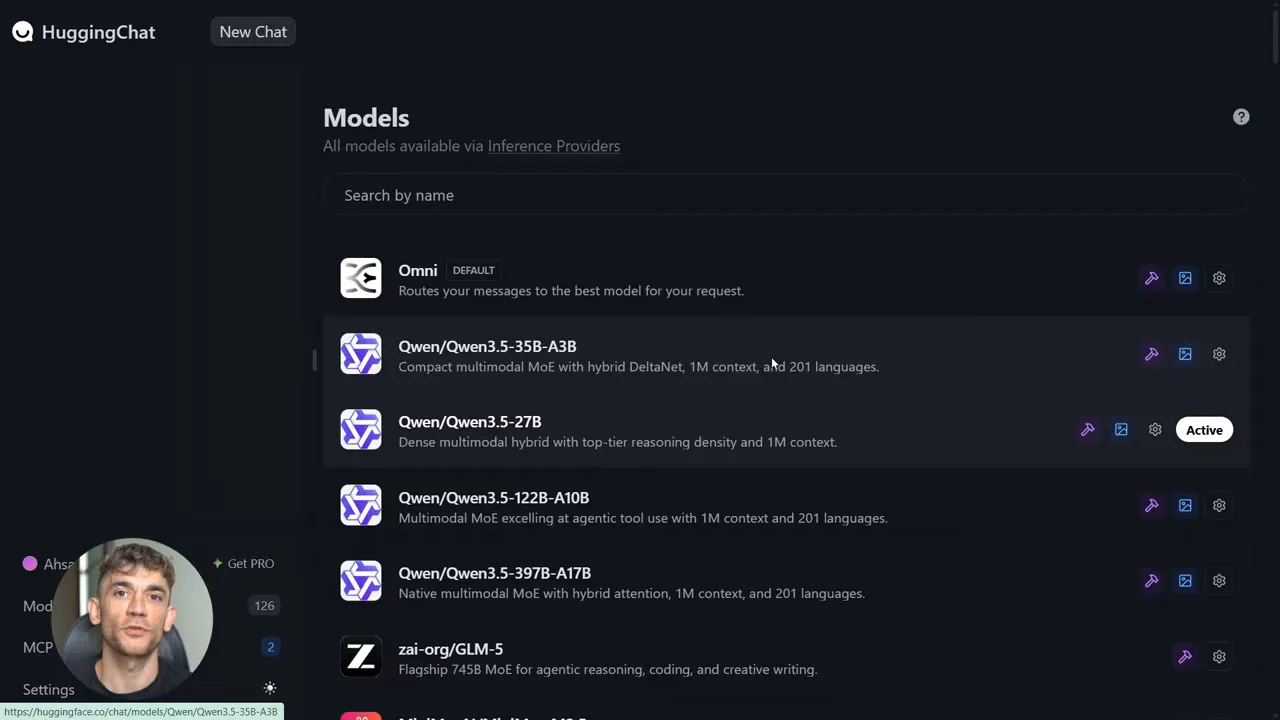
Task: Open settings gear for Qwen3.5-397B-A17B
Action: [1219, 581]
